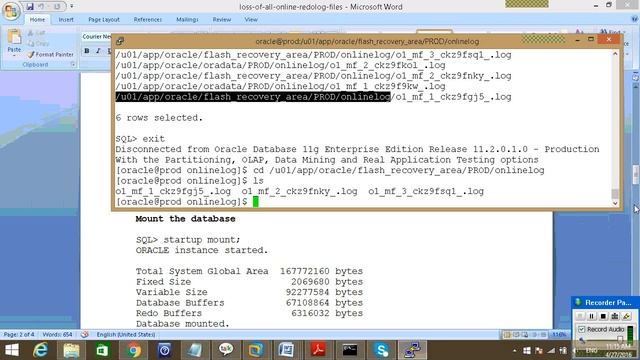Click the Courier New font name box
Viewport: 640px width, 360px height.
(x=97, y=37)
